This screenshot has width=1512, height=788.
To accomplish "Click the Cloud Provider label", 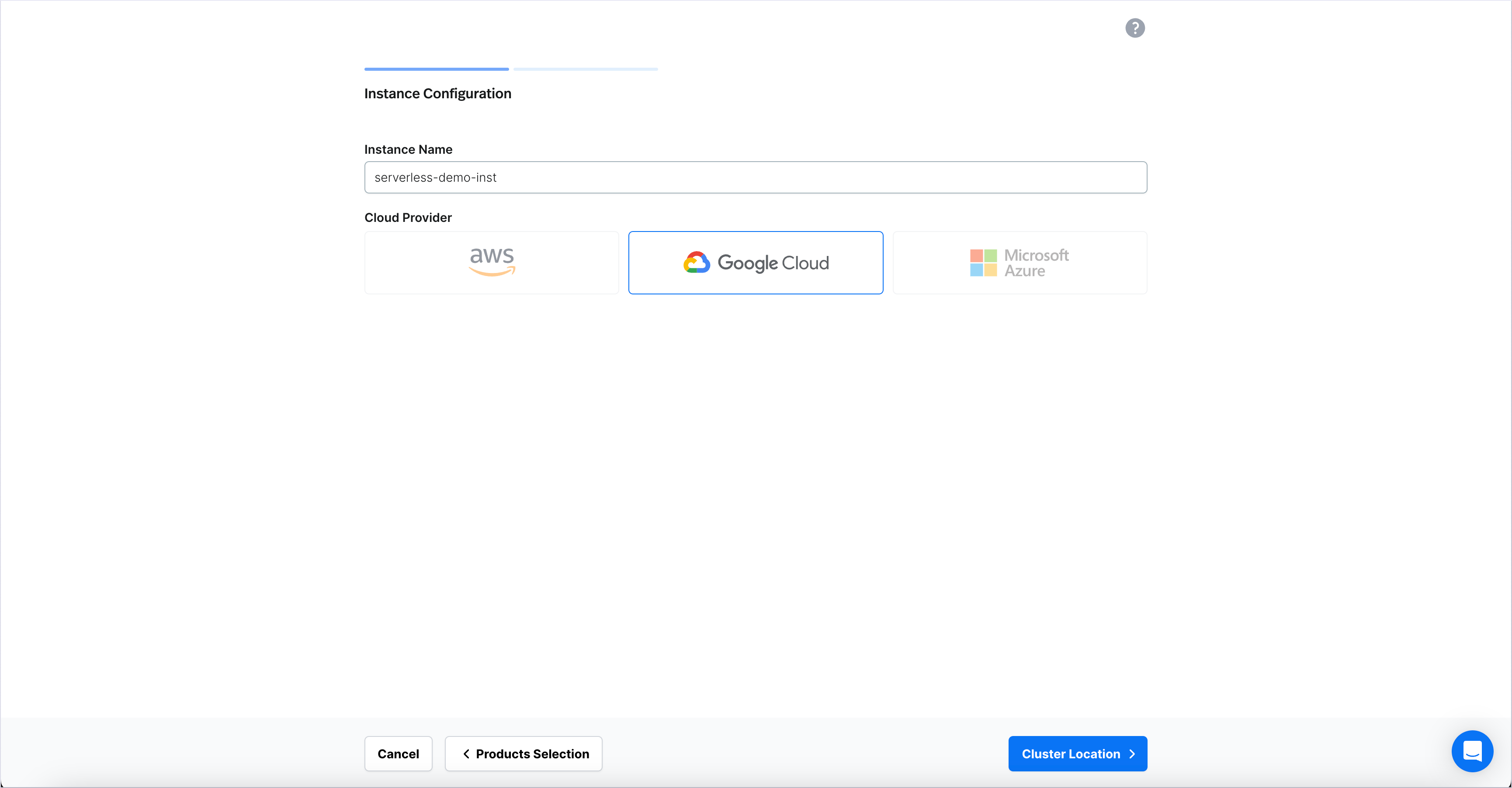I will click(408, 218).
